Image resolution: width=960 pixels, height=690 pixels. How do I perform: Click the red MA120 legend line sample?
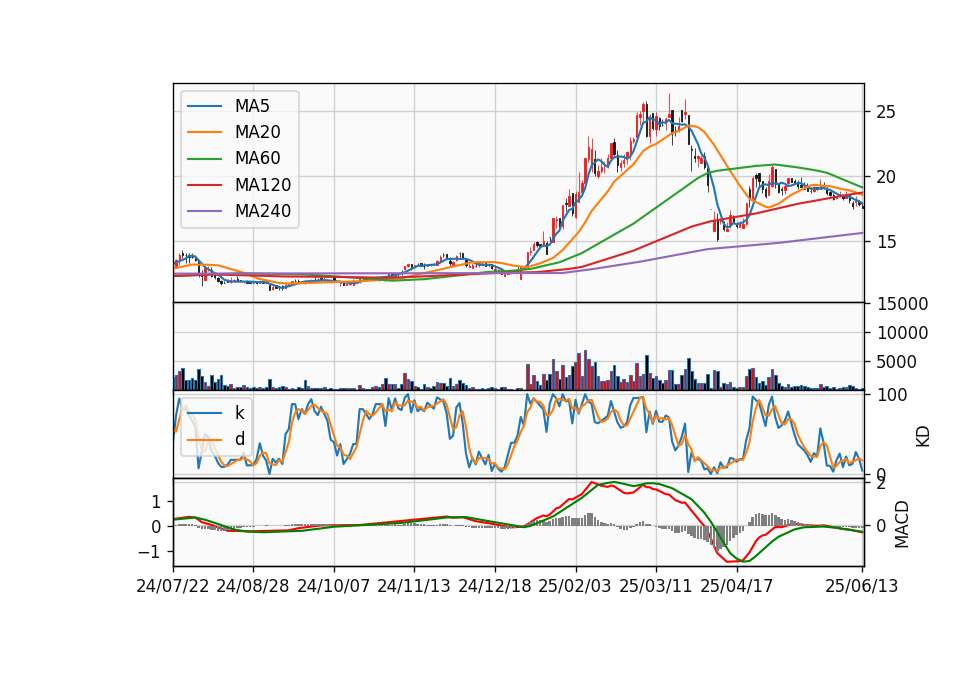(204, 185)
